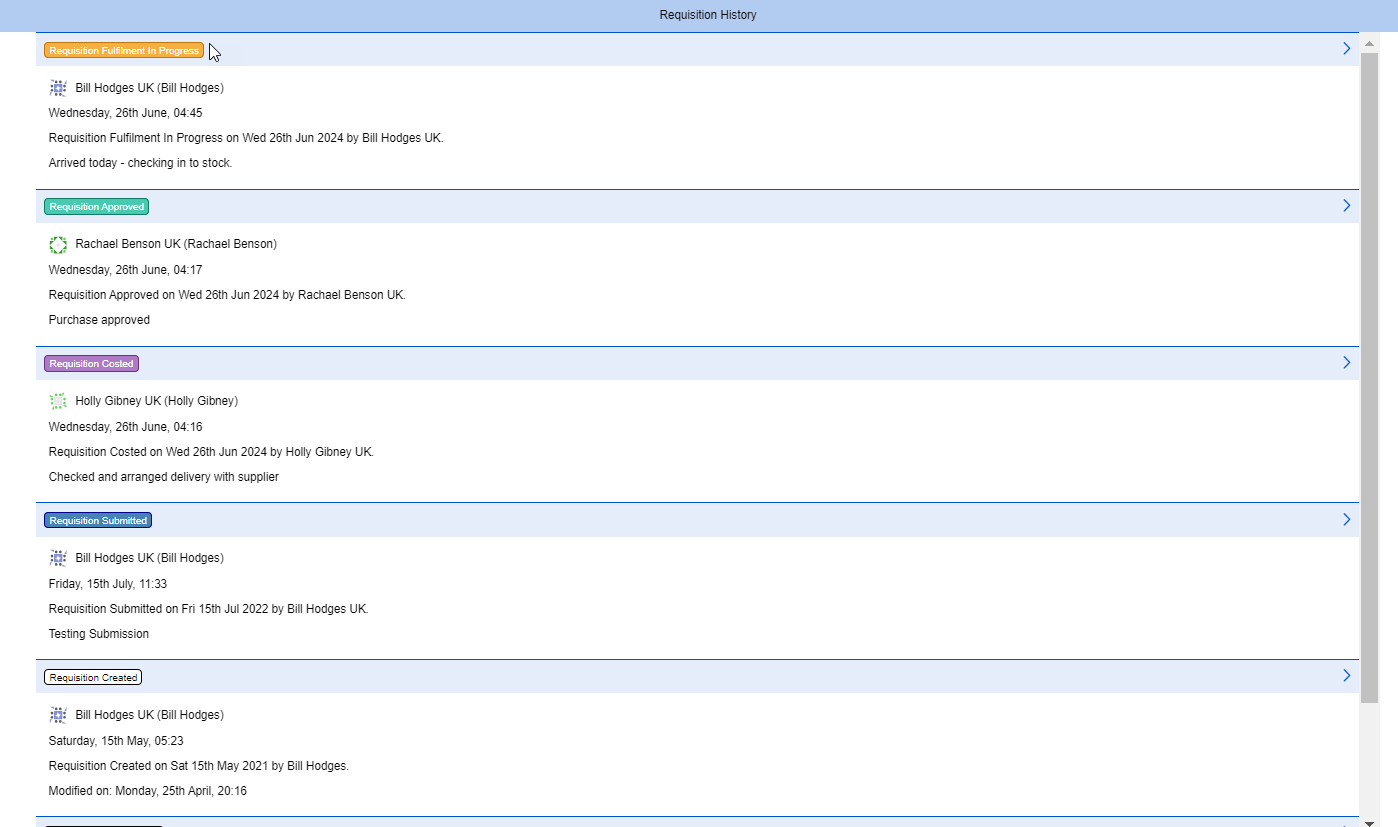Viewport: 1398px width, 827px height.
Task: Click Bill Hodges avatar in Requisition Submitted entry
Action: (58, 558)
